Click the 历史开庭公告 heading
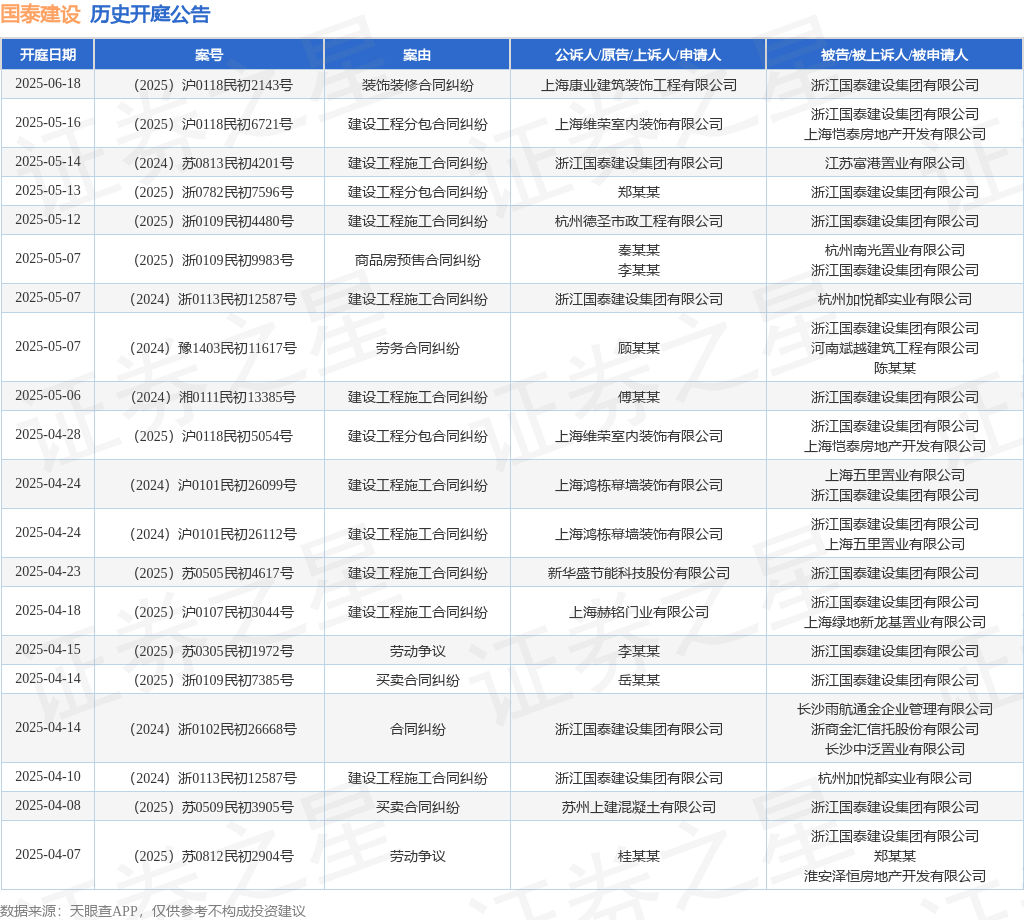 click(150, 14)
